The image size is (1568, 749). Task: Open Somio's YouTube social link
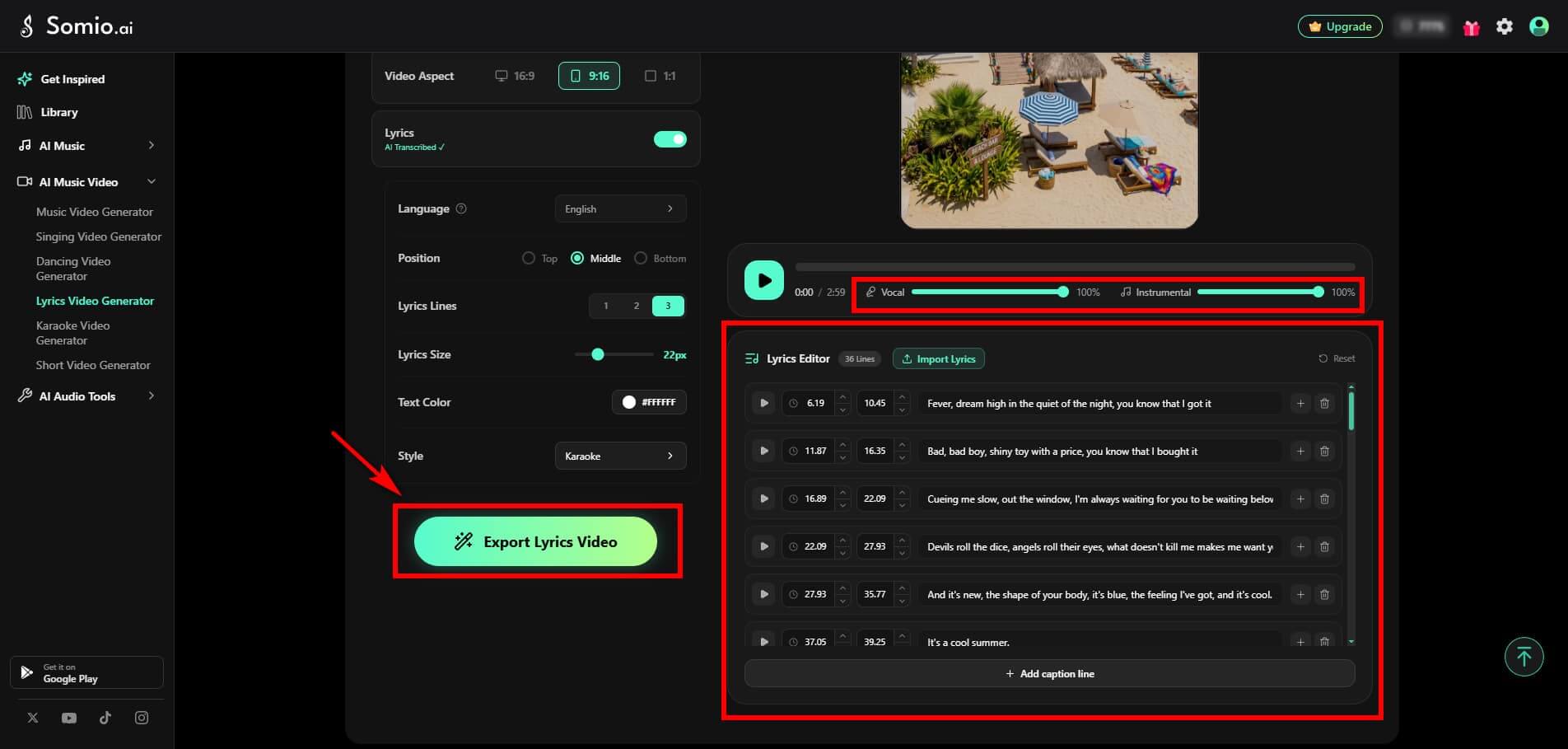(69, 718)
